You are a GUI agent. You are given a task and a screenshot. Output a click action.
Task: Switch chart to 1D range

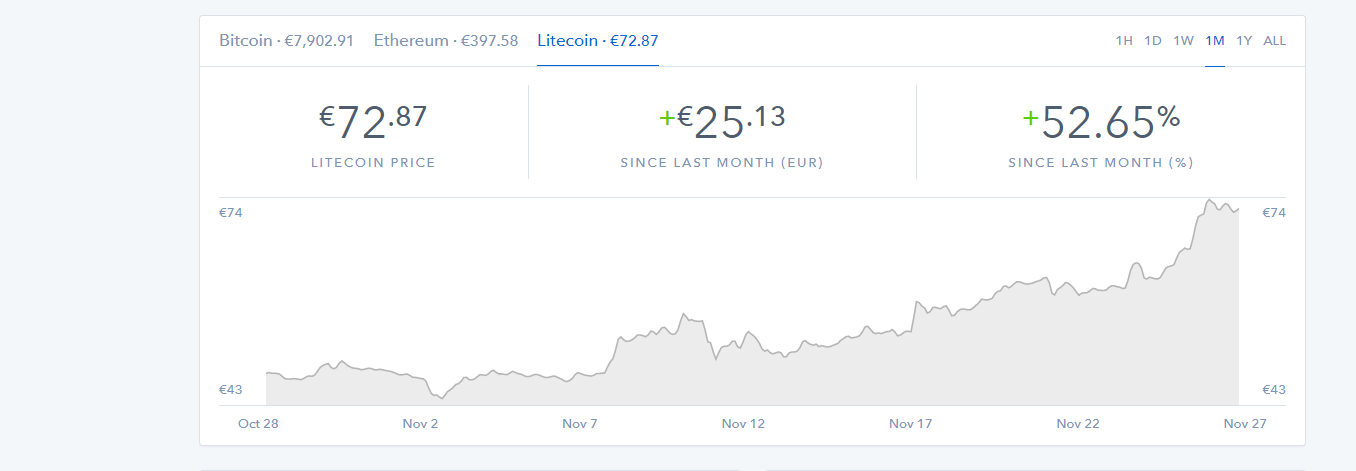[x=1153, y=41]
